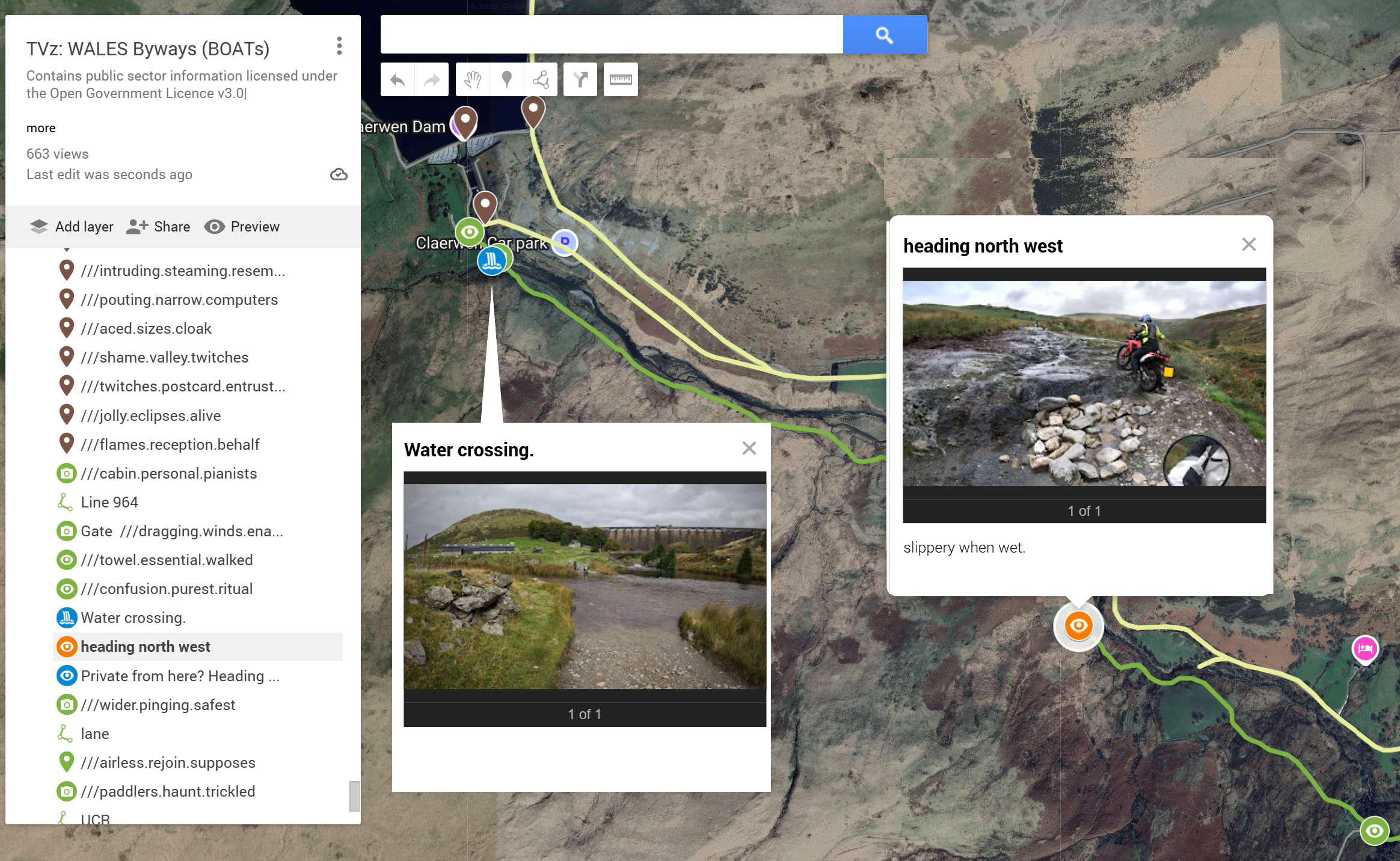Viewport: 1400px width, 861px height.
Task: Select 'Private from here? Heading' list item
Action: (x=180, y=676)
